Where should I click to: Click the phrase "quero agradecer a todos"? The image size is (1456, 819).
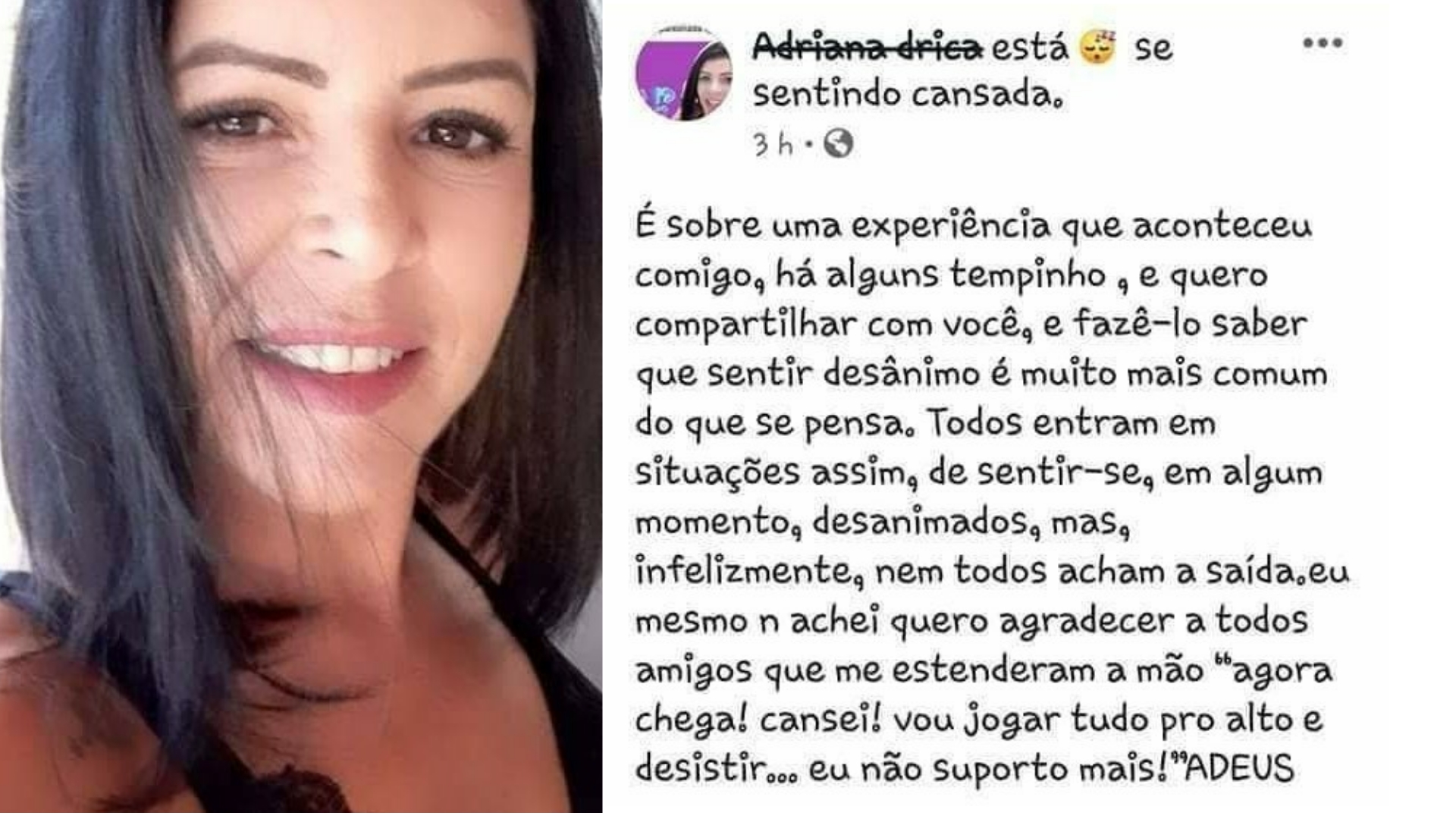tap(1099, 622)
